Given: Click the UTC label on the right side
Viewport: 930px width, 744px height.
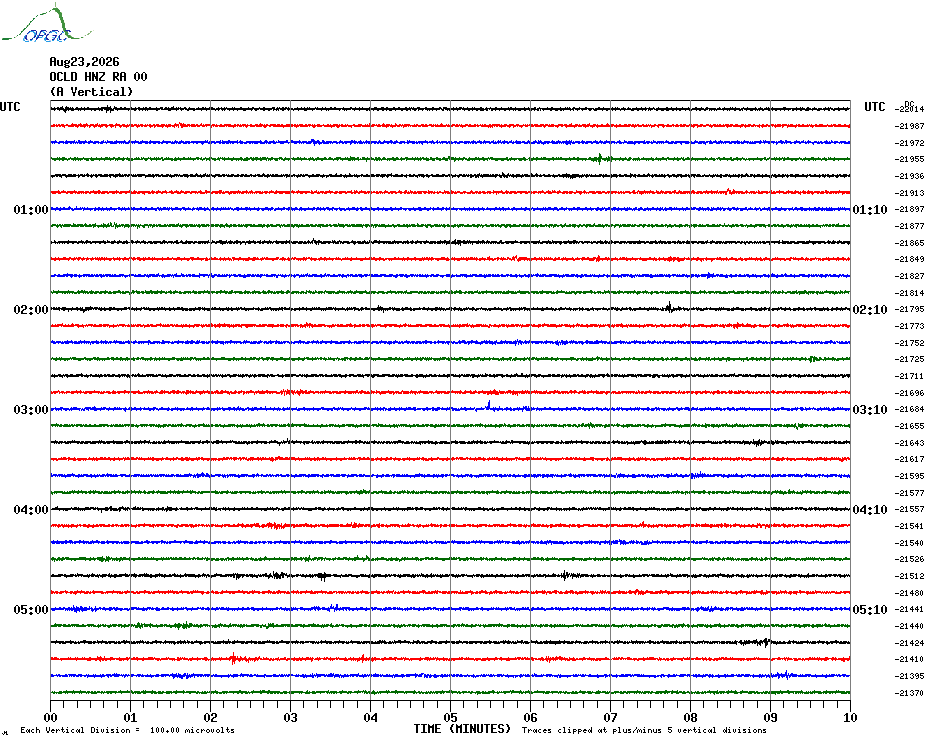Looking at the screenshot, I should pos(874,107).
